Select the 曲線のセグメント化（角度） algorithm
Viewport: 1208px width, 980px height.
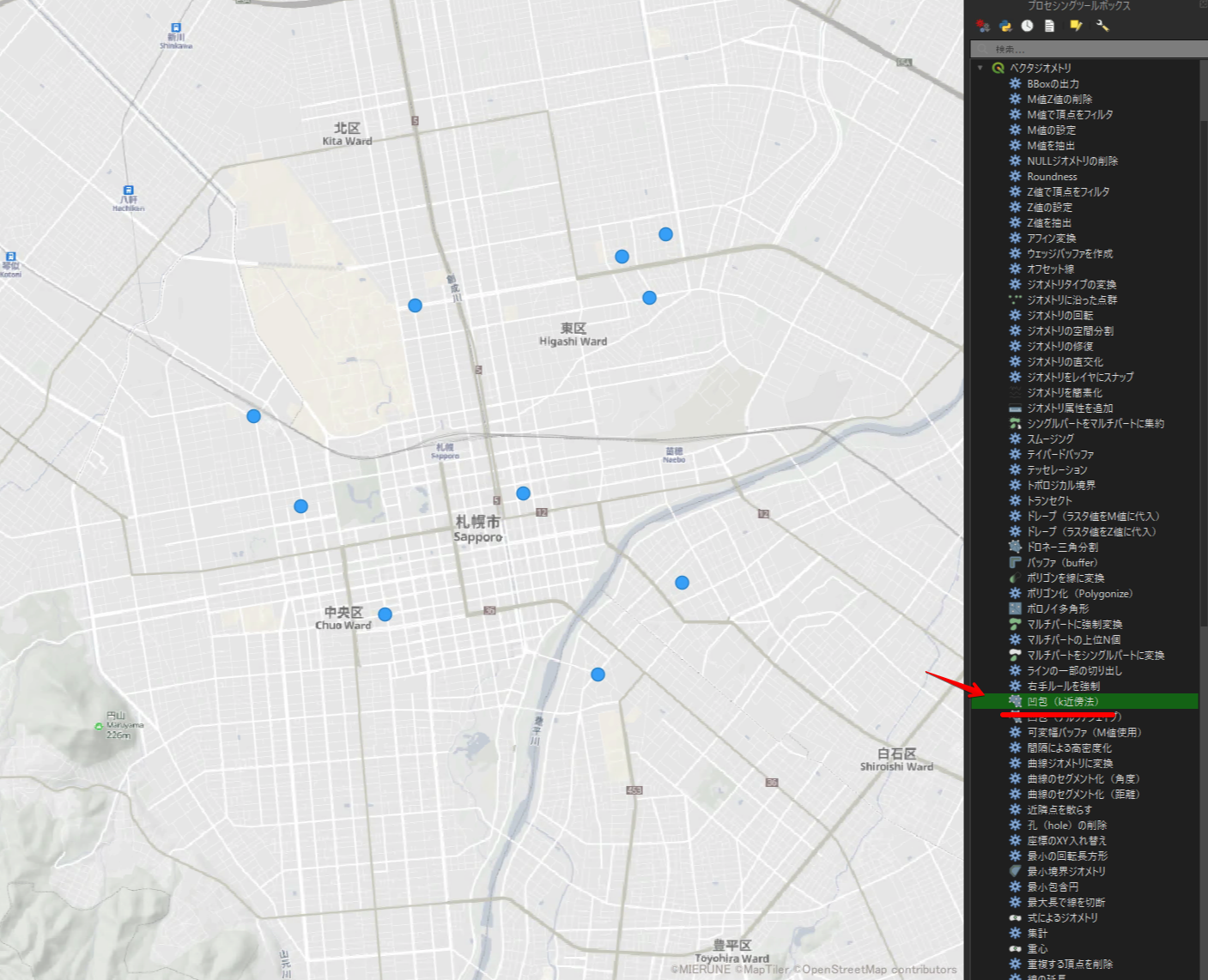click(x=1084, y=778)
